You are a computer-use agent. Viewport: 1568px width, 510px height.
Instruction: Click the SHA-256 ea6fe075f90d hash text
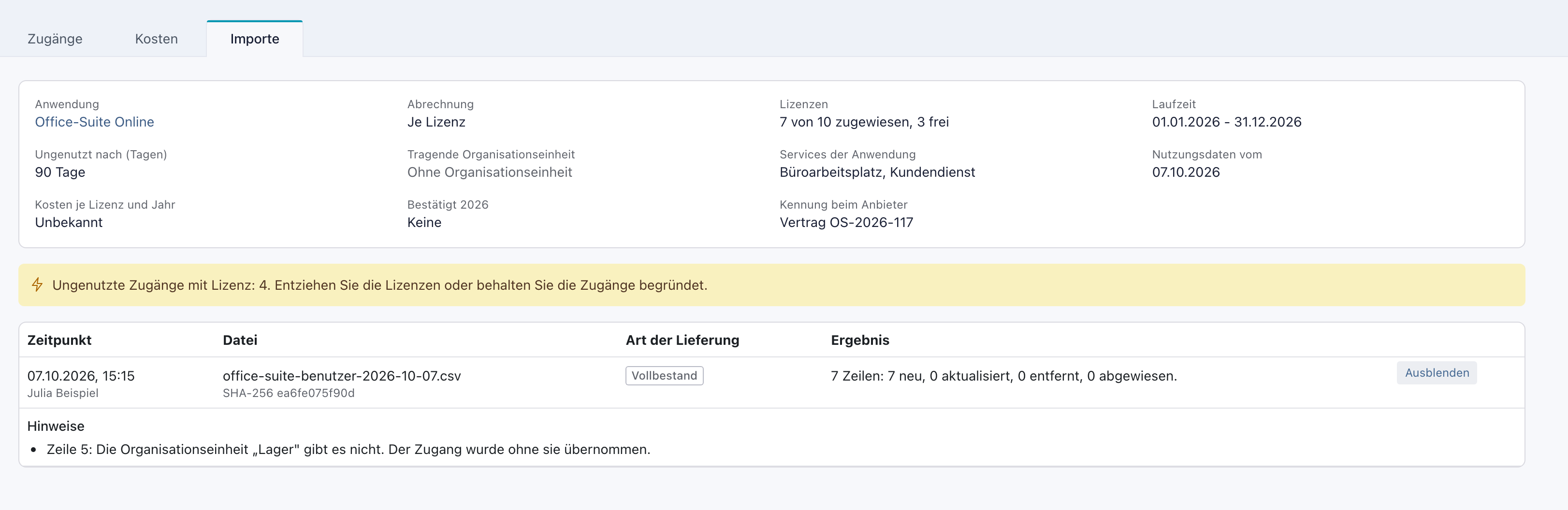point(289,393)
